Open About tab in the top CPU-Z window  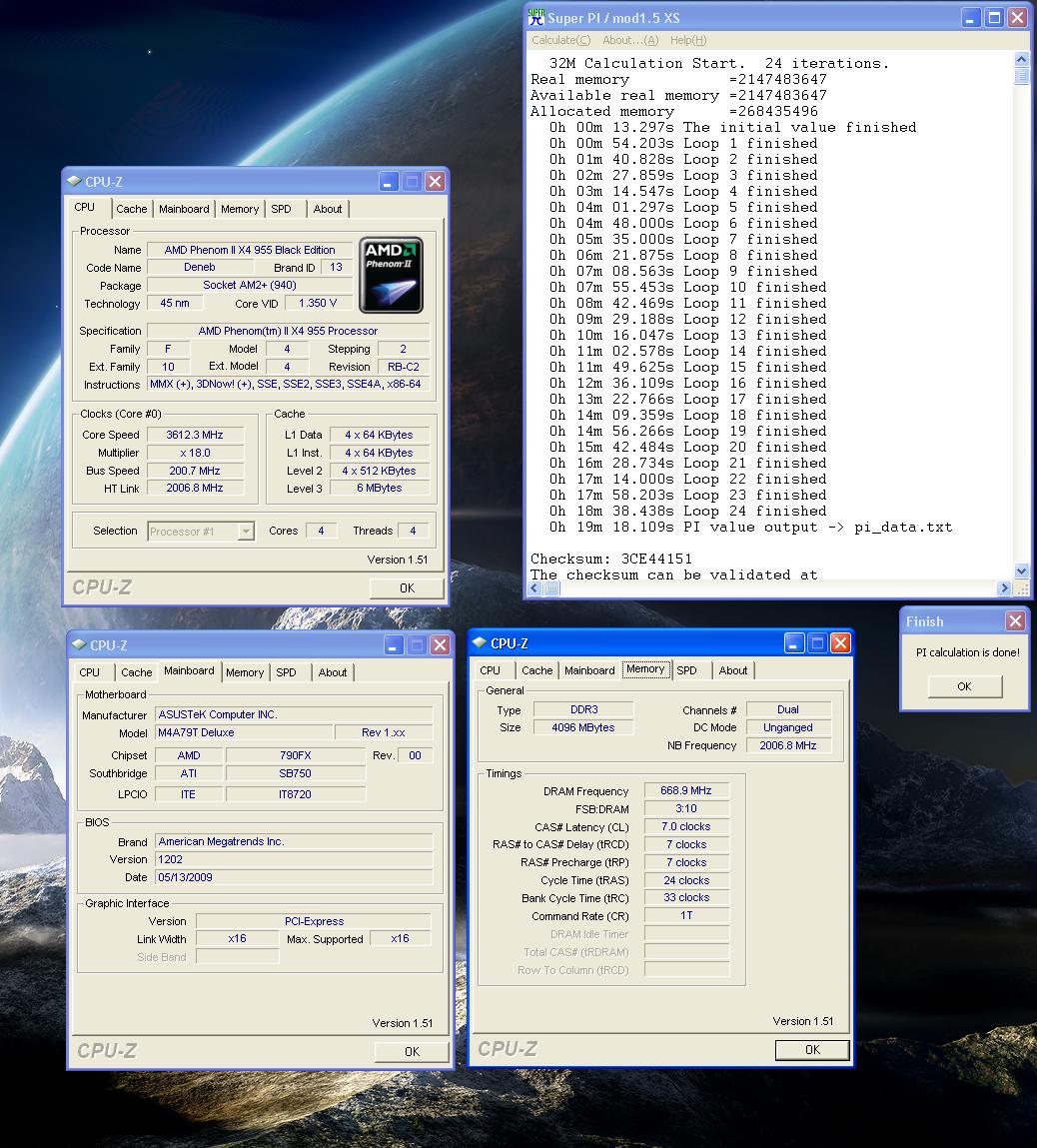point(327,209)
